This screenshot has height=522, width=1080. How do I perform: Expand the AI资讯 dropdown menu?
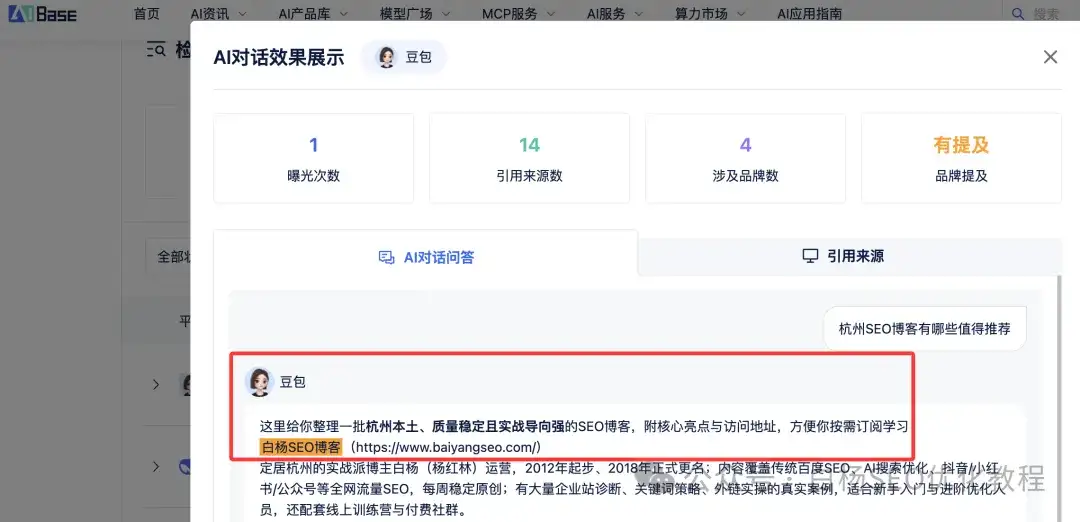coord(219,14)
